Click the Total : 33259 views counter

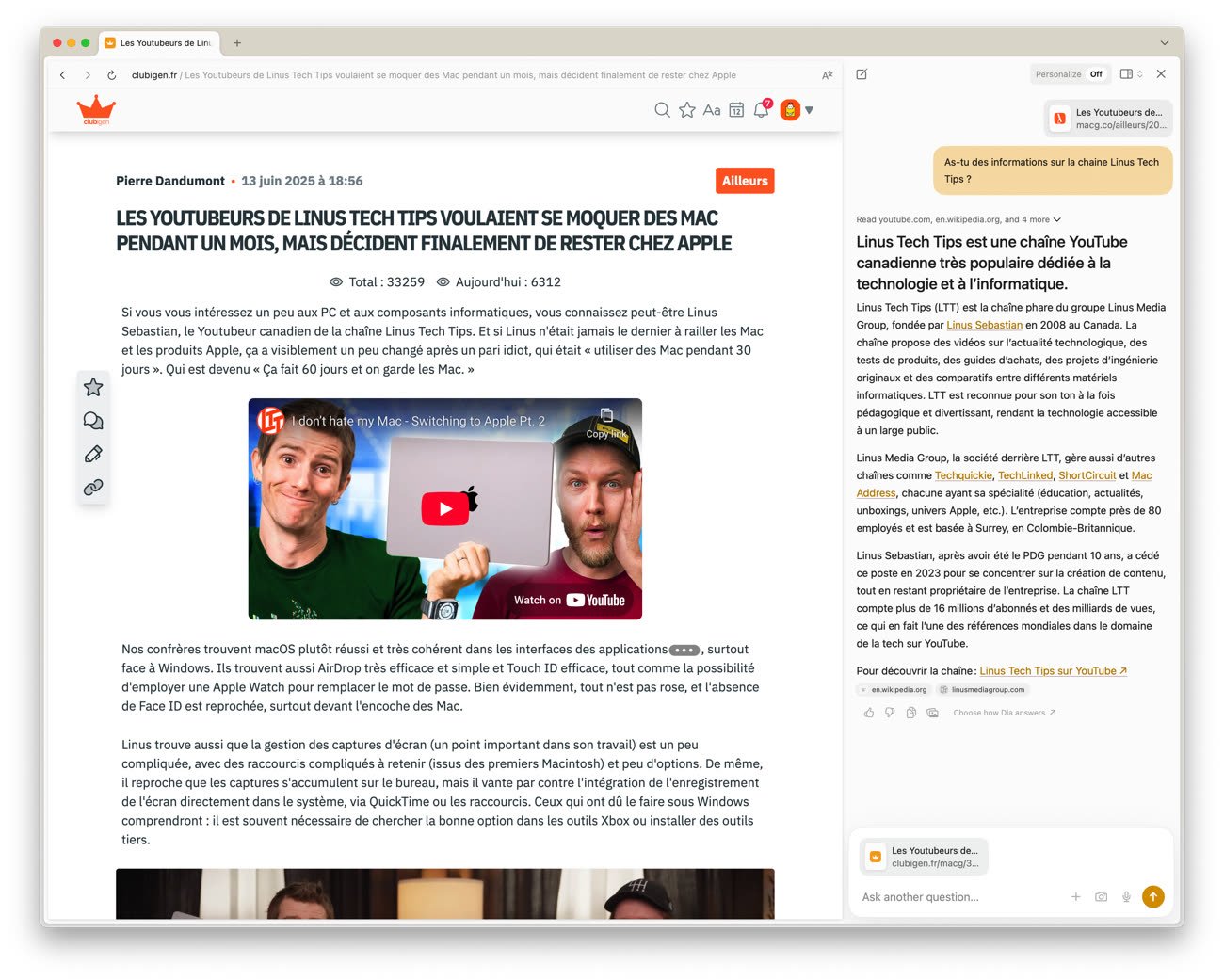coord(377,281)
